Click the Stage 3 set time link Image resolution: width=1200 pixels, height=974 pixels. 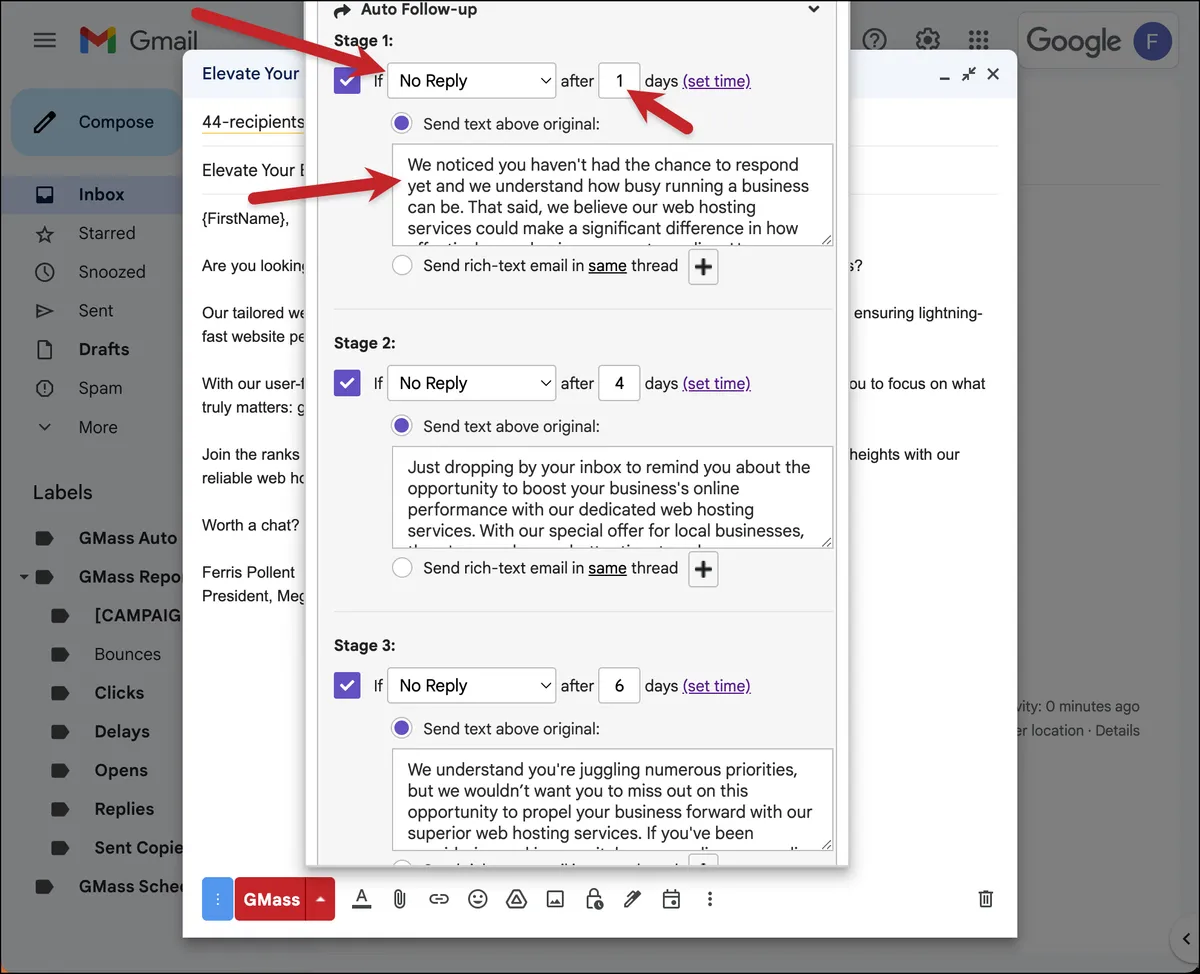716,686
